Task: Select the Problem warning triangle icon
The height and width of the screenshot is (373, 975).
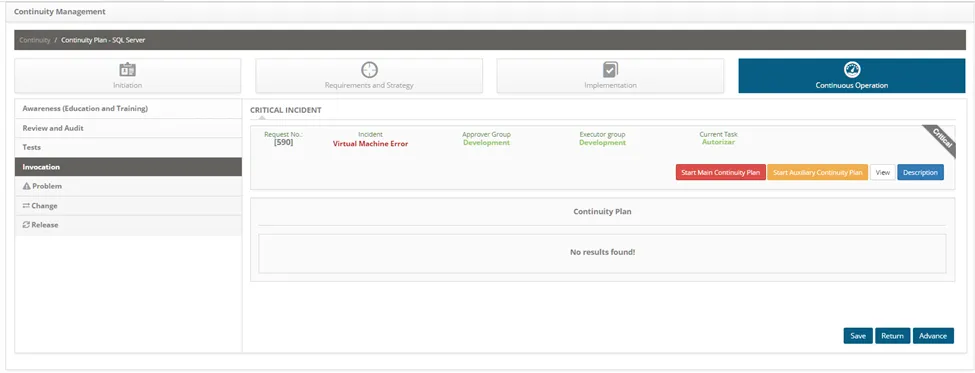Action: point(26,186)
